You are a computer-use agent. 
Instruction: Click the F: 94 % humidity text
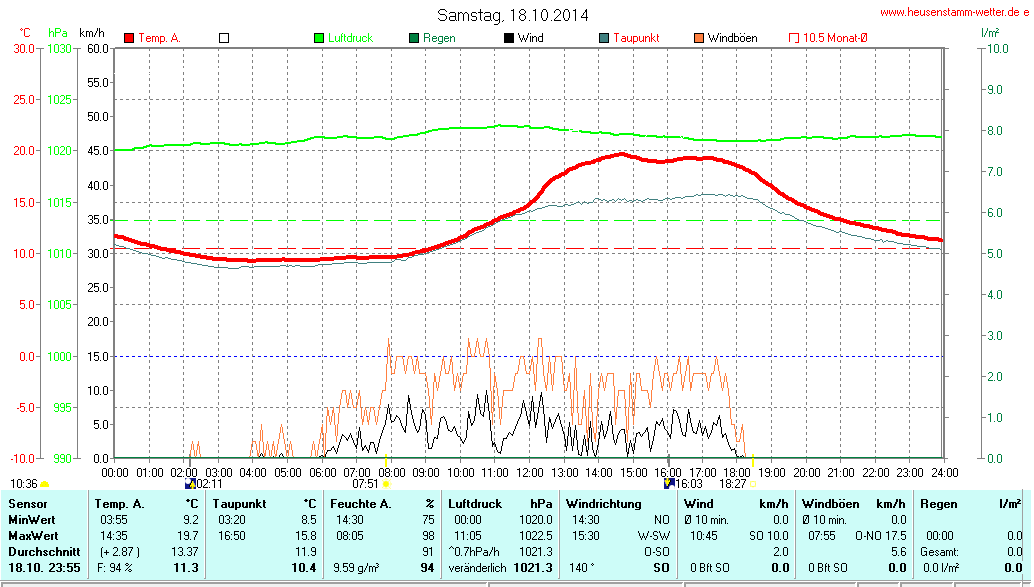click(115, 568)
